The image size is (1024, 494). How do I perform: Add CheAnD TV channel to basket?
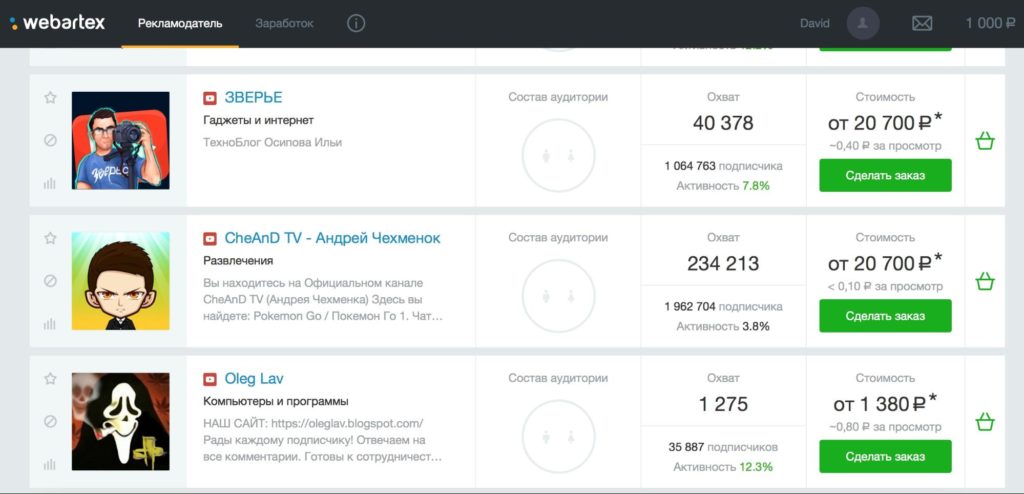984,282
